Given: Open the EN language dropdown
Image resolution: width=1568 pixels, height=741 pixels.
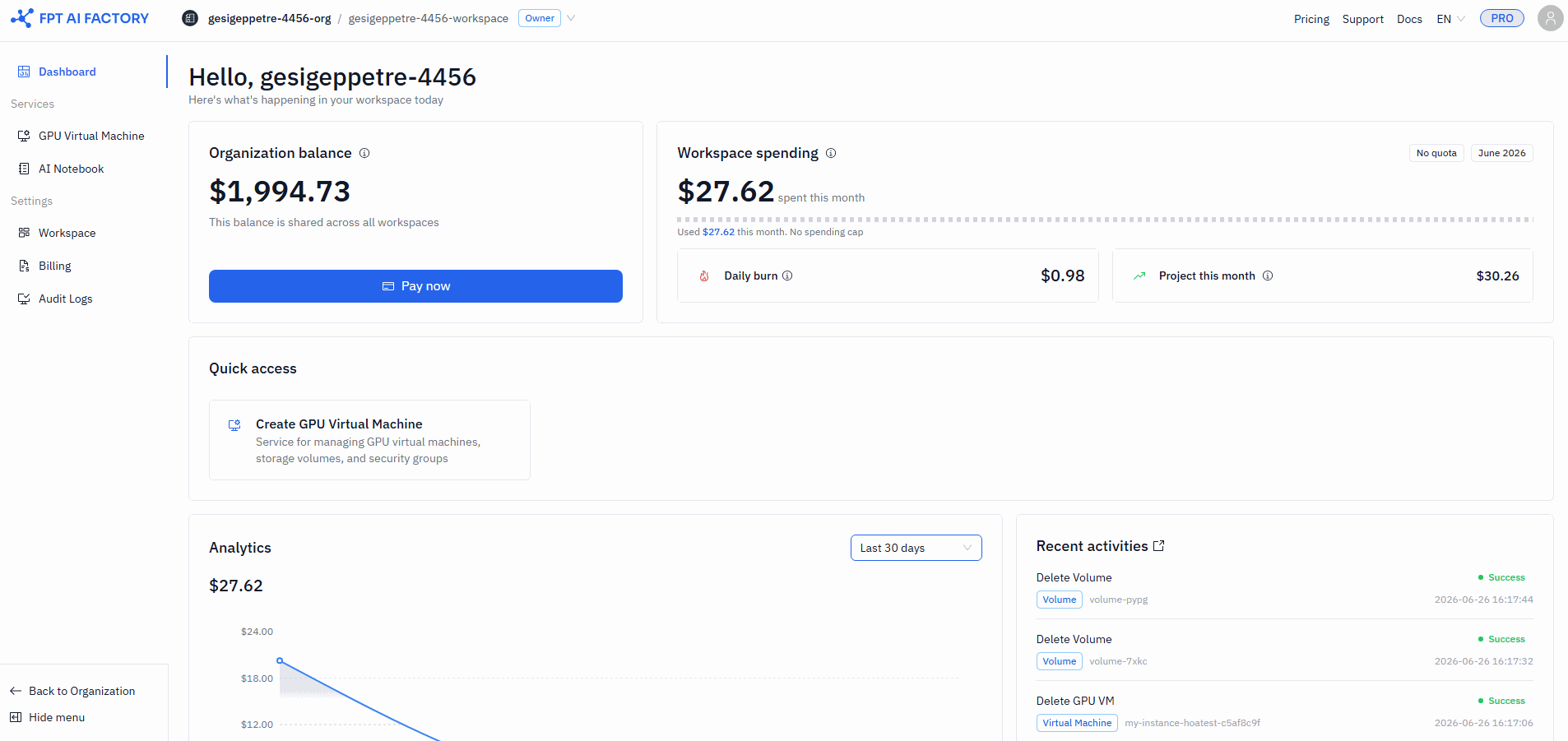Looking at the screenshot, I should (x=1451, y=19).
